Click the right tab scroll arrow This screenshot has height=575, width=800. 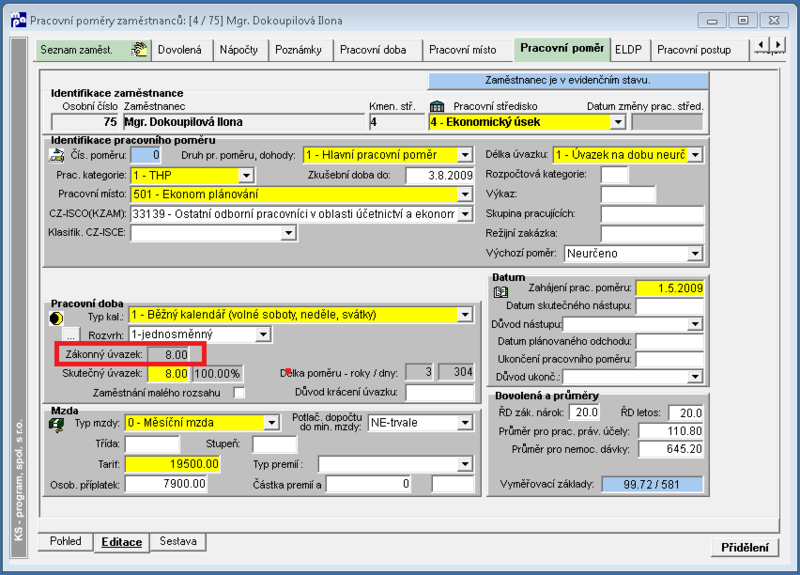[x=778, y=45]
